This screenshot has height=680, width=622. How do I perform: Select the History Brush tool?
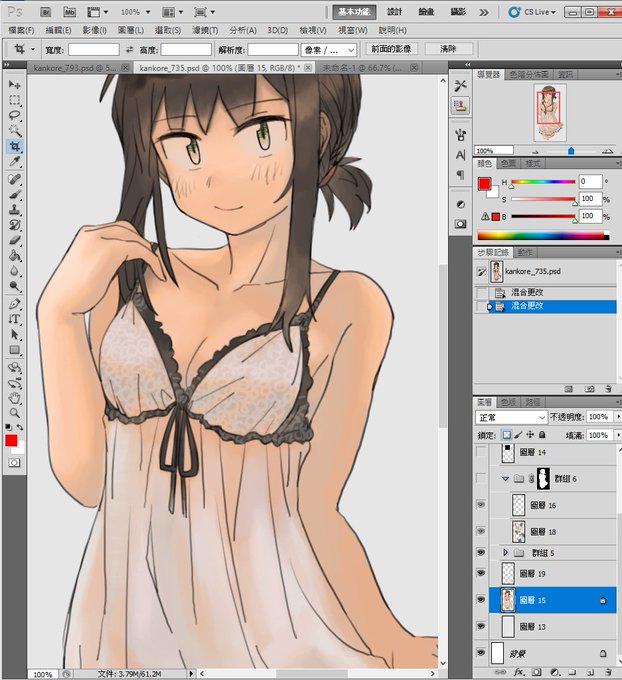(x=14, y=225)
